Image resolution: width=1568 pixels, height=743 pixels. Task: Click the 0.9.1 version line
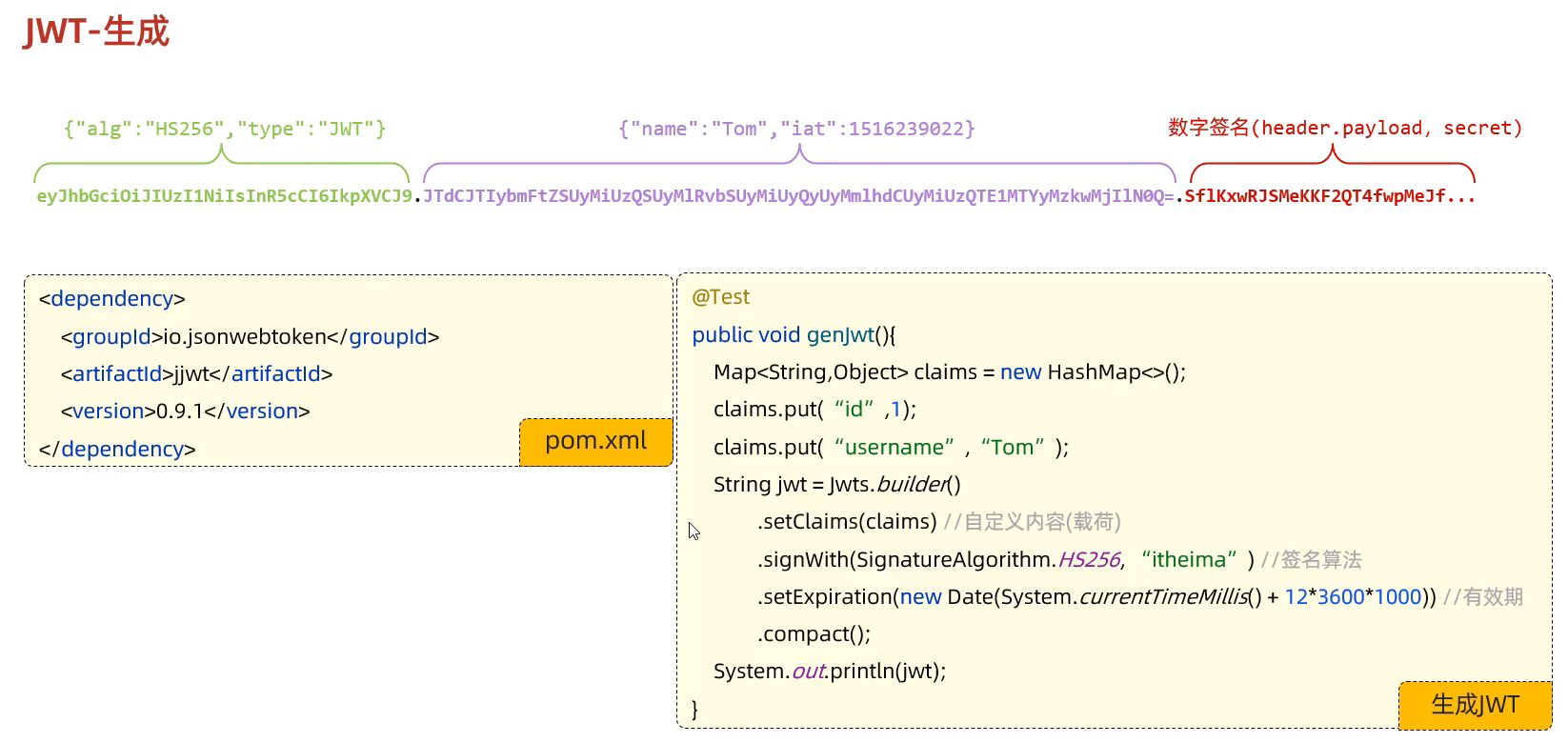(x=185, y=412)
